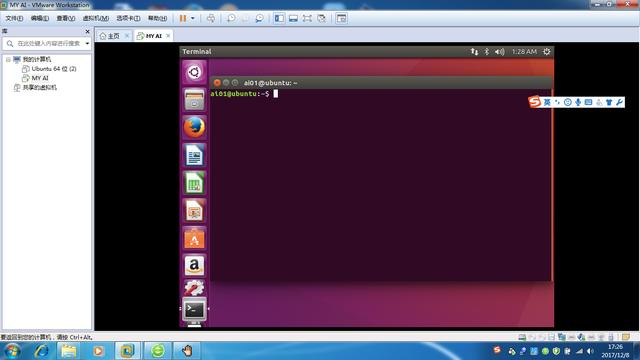Screen dimensions: 640x360
Task: Enter full screen mode icon
Action: (307, 18)
